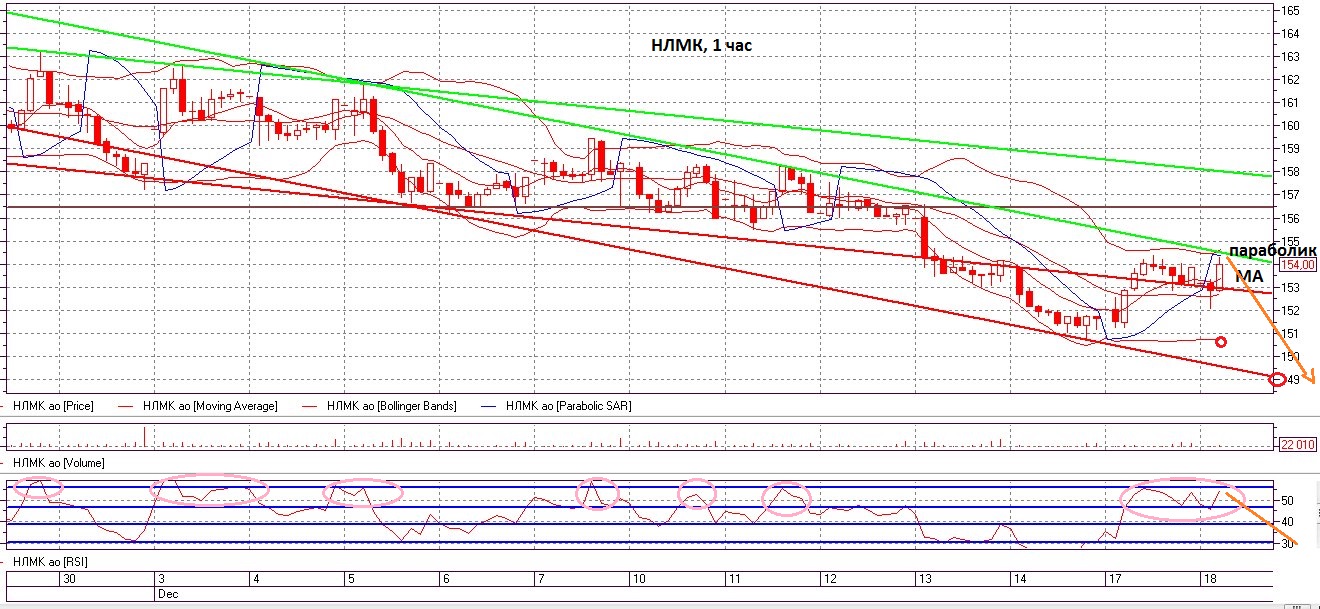Click the volume value tag 22 010

pos(1296,443)
